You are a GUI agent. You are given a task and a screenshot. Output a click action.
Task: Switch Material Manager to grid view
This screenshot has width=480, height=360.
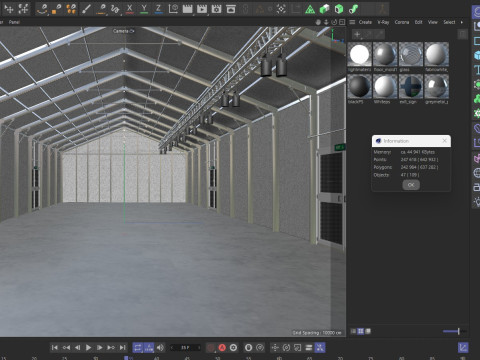361,331
